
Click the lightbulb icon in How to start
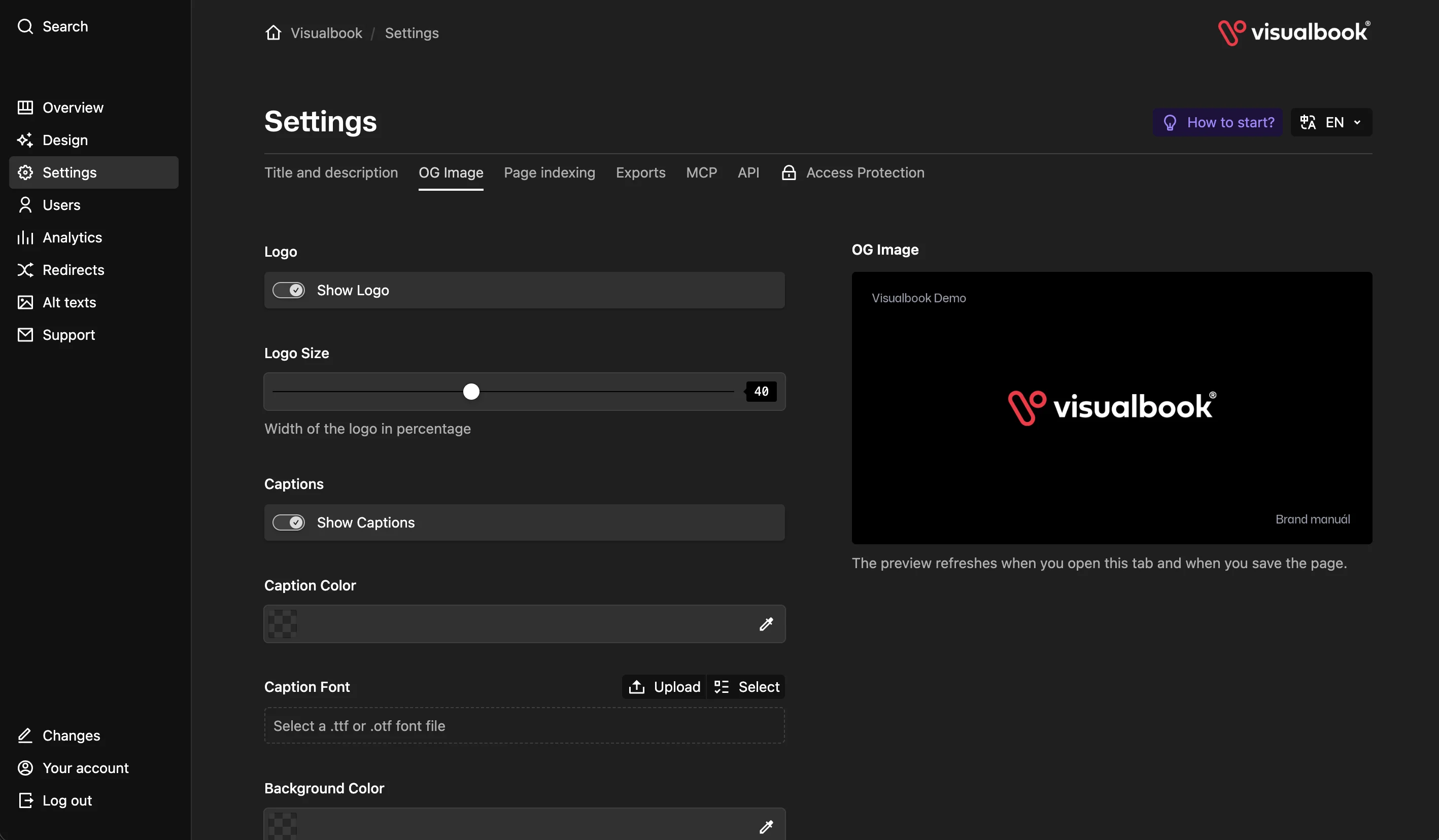(x=1170, y=123)
